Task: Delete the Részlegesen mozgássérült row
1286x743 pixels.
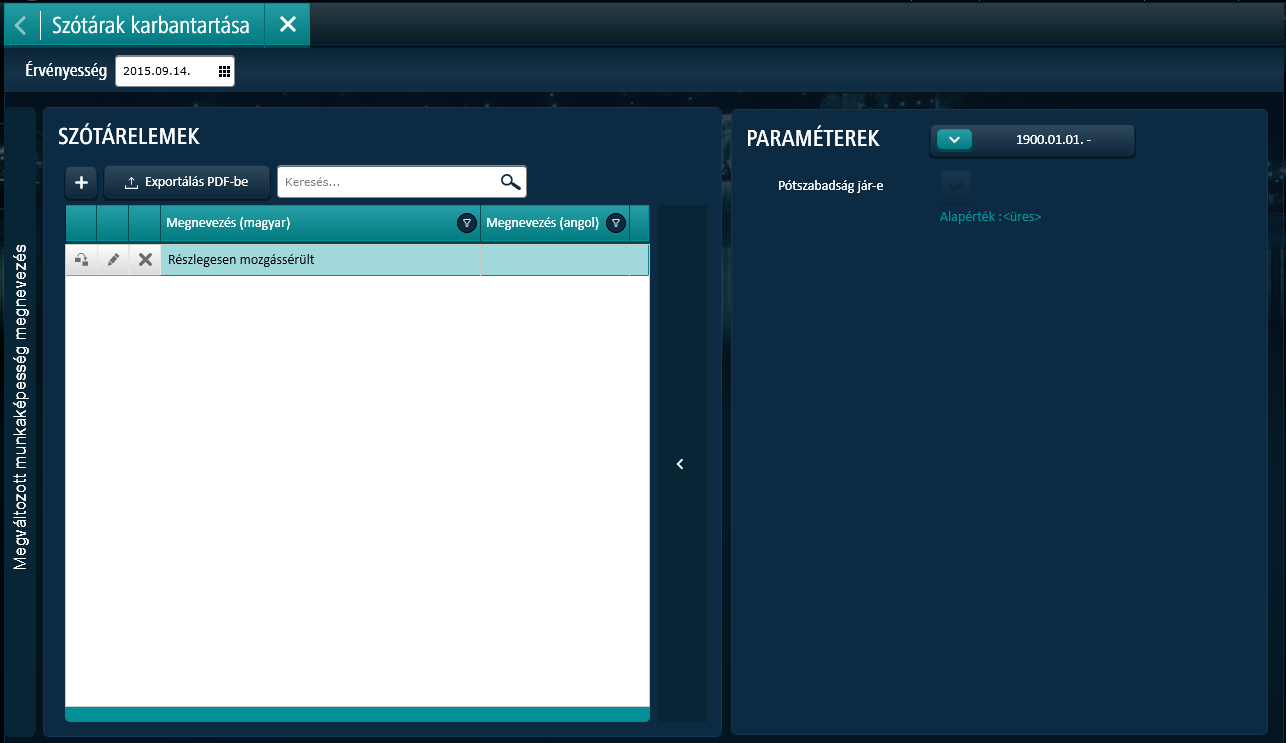Action: click(x=145, y=260)
